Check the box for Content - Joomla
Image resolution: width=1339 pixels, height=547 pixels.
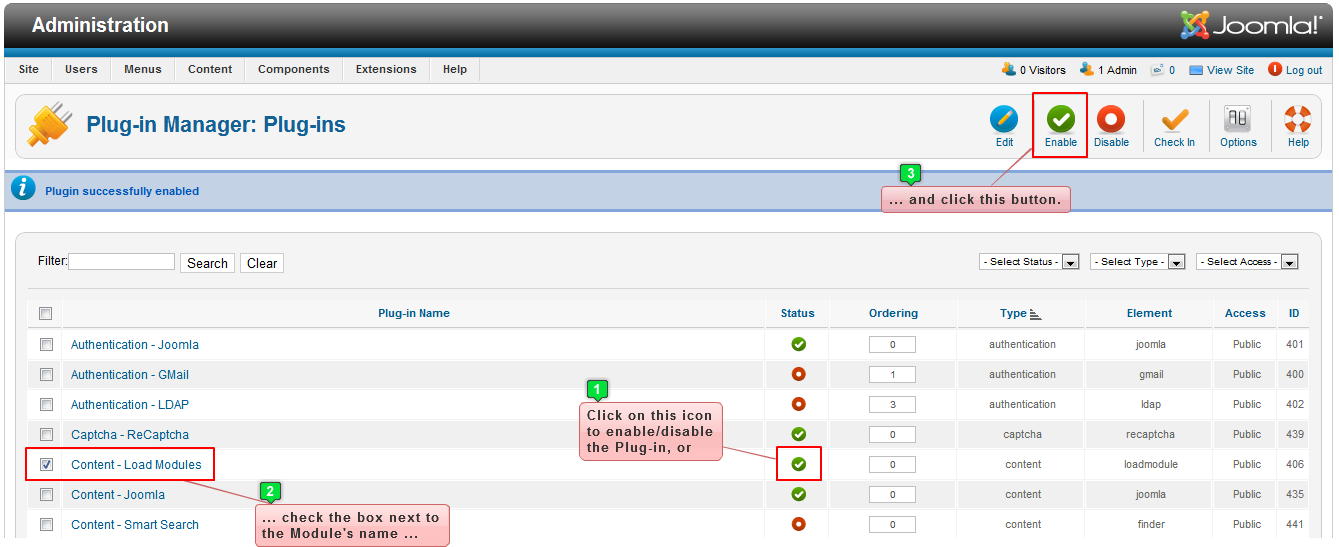tap(46, 494)
